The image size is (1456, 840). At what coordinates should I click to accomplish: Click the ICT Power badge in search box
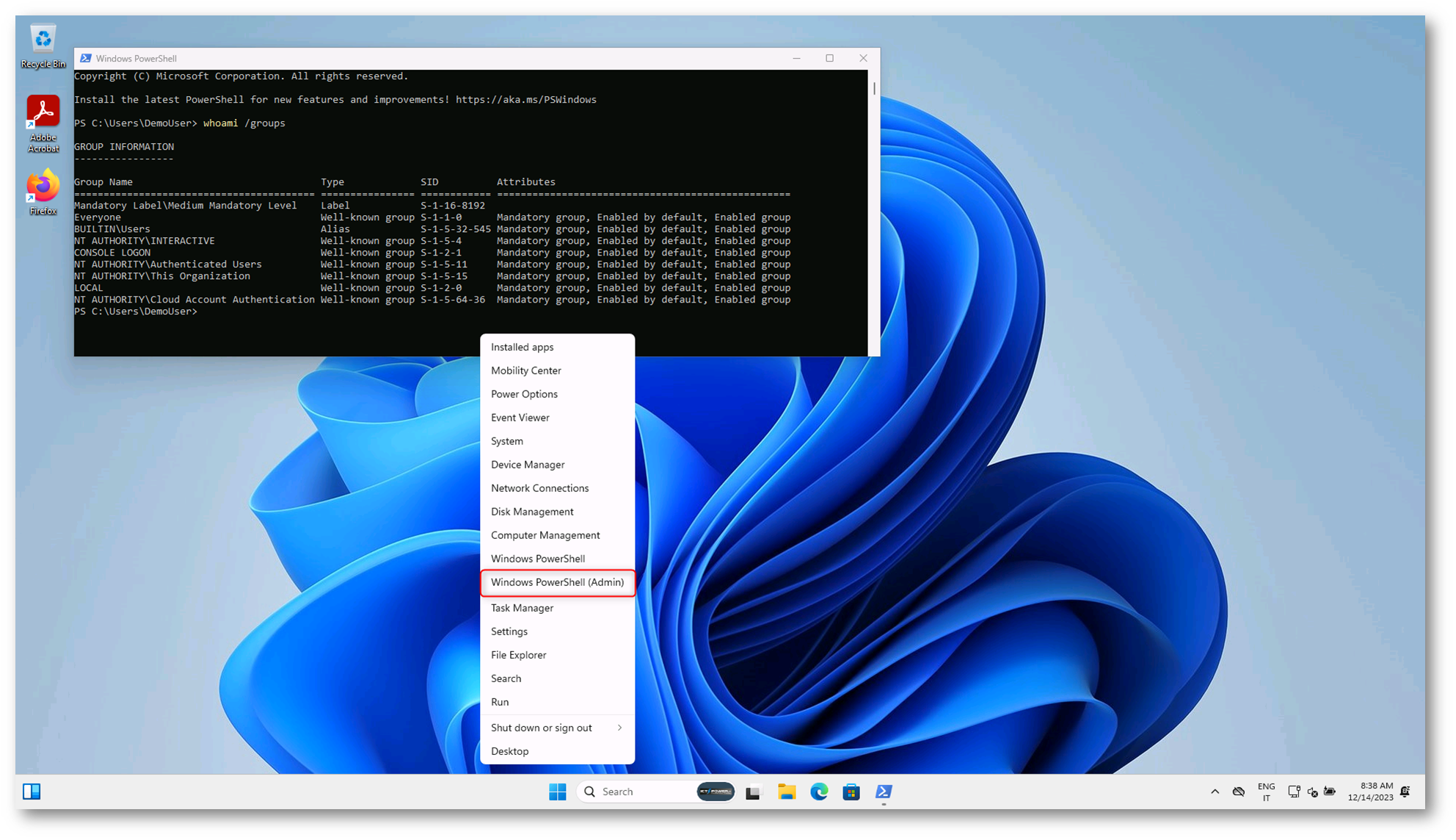coord(715,792)
